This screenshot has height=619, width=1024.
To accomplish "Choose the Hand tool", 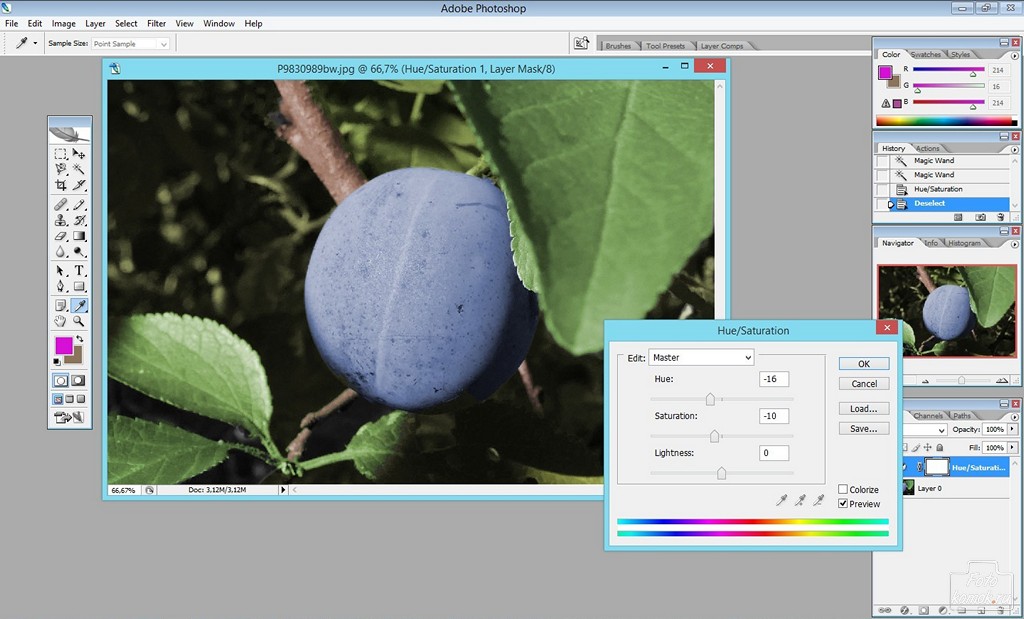I will 61,321.
